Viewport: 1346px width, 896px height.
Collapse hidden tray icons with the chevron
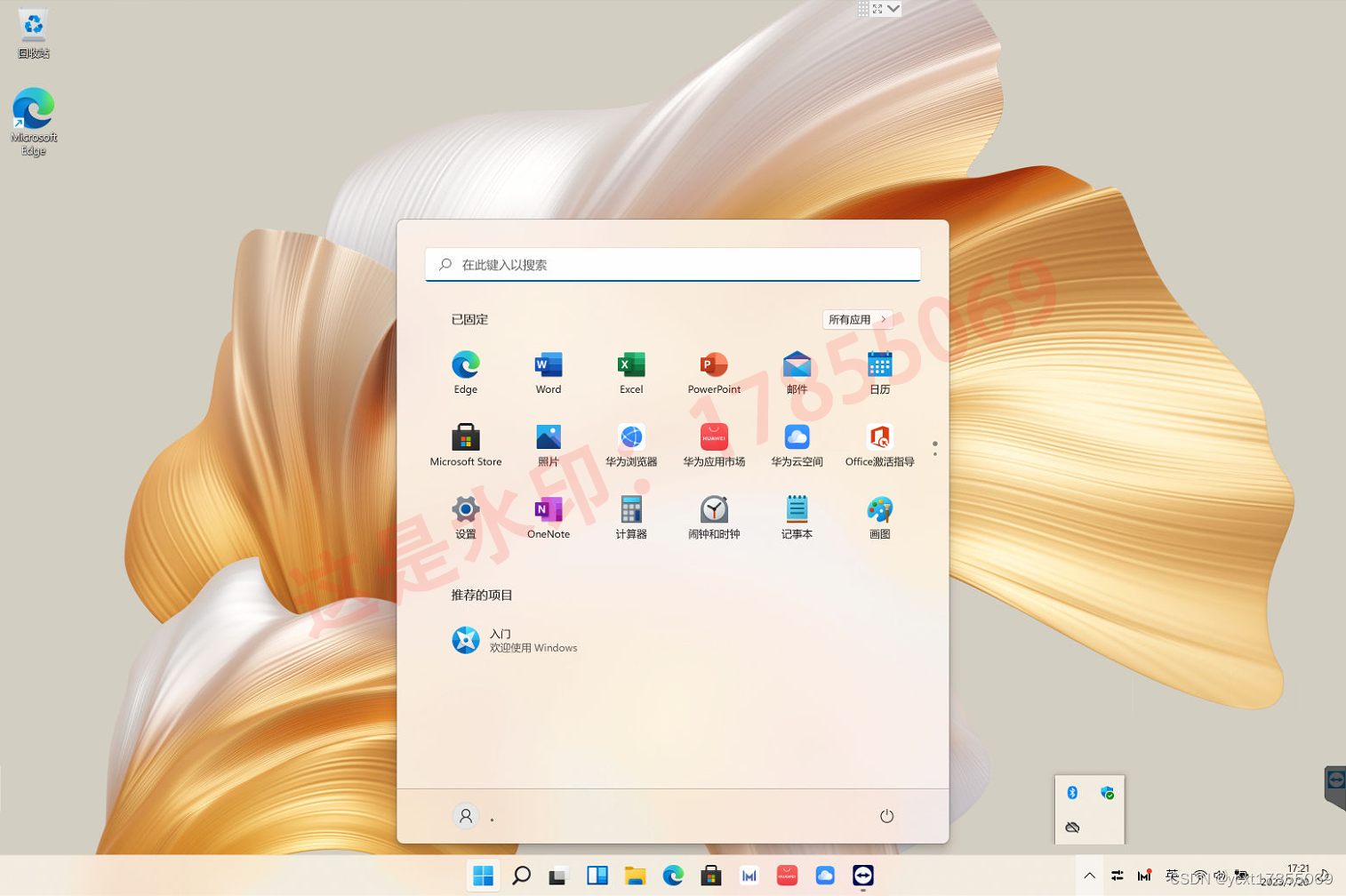click(x=1089, y=876)
